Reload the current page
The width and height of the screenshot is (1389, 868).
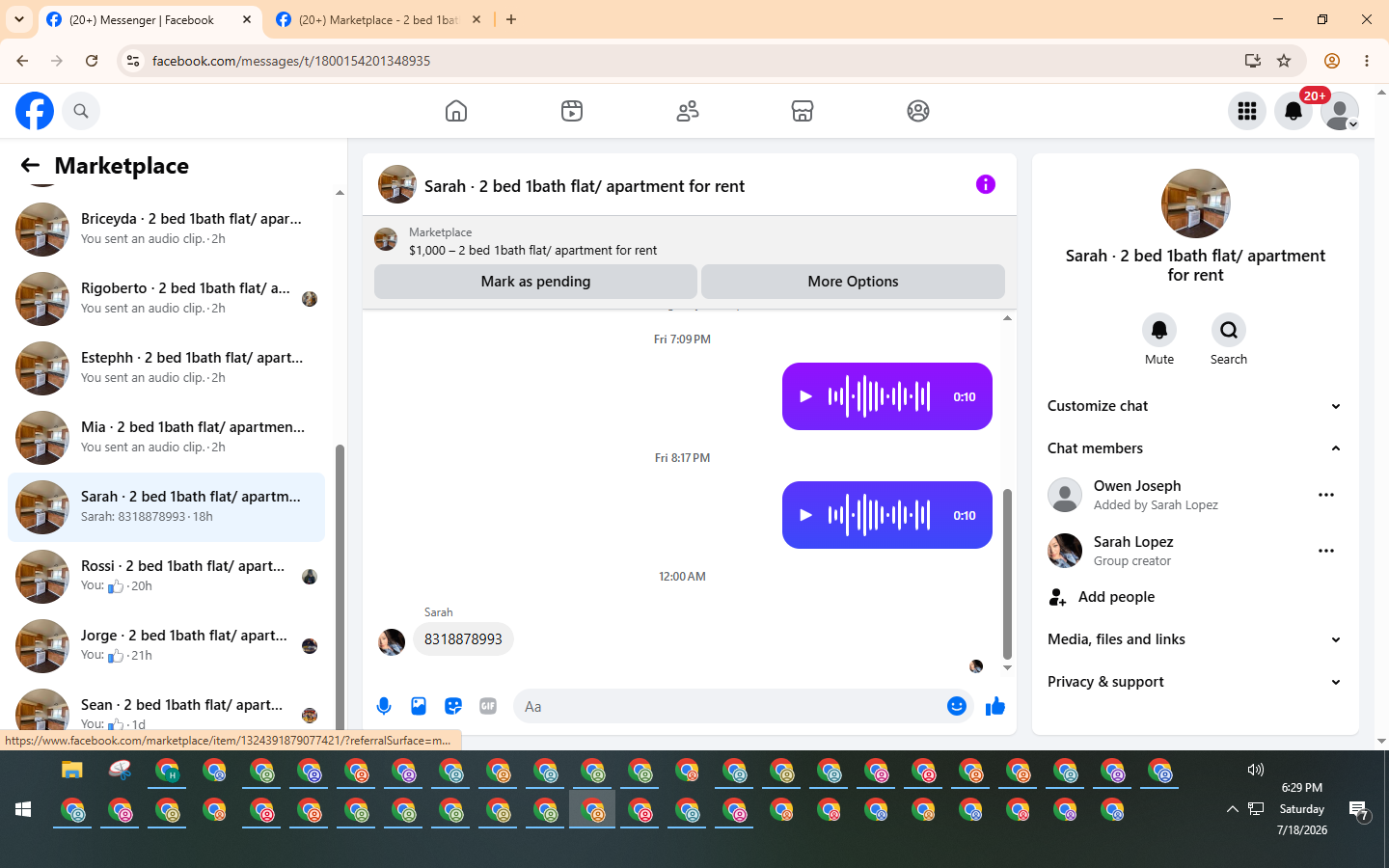92,61
